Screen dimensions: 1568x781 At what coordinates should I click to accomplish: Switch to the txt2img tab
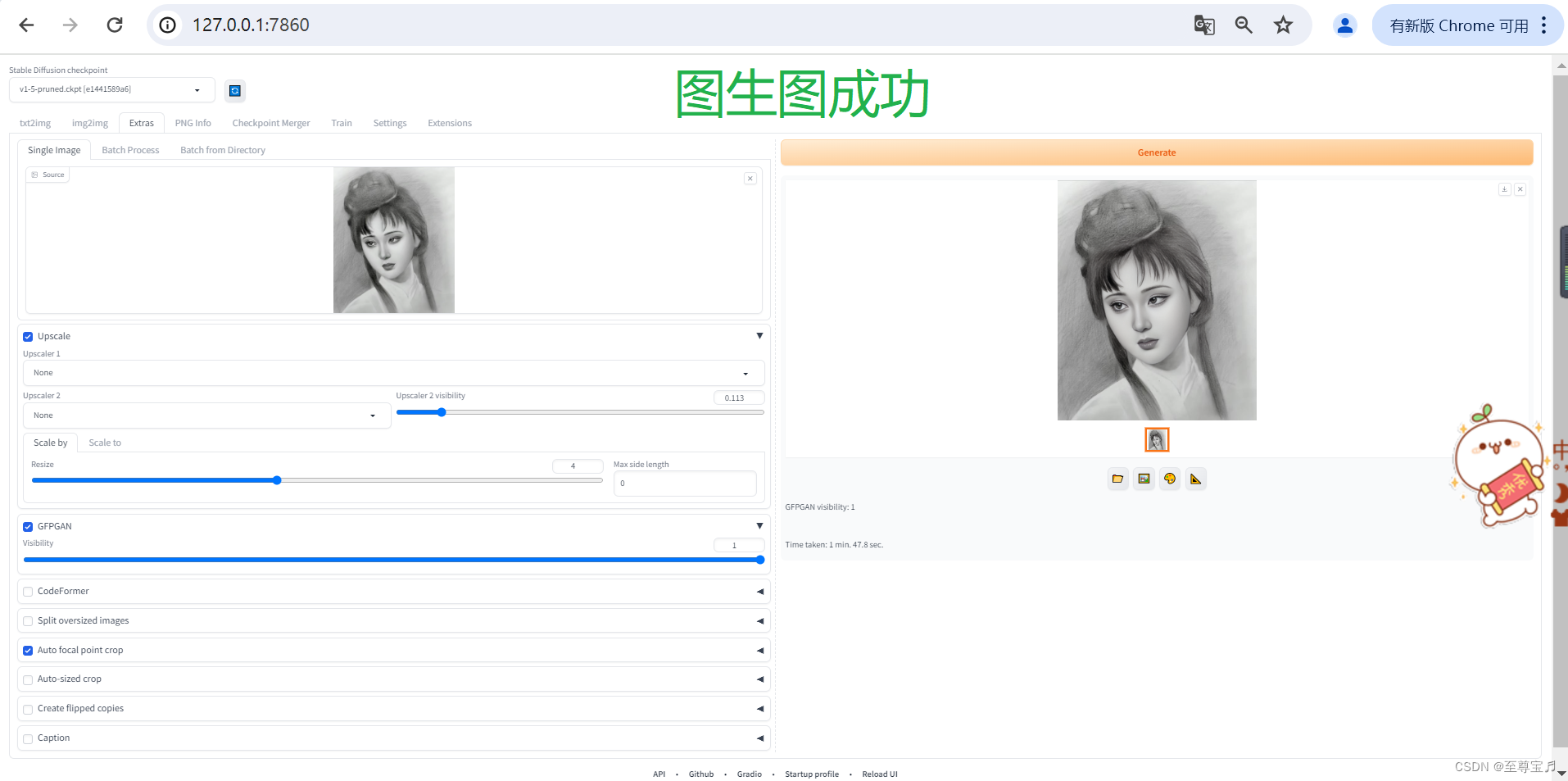(35, 123)
